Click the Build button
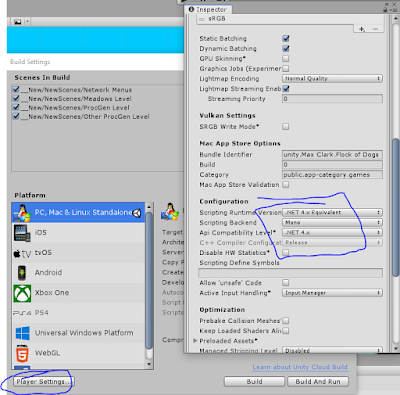Image resolution: width=400 pixels, height=395 pixels. [254, 382]
